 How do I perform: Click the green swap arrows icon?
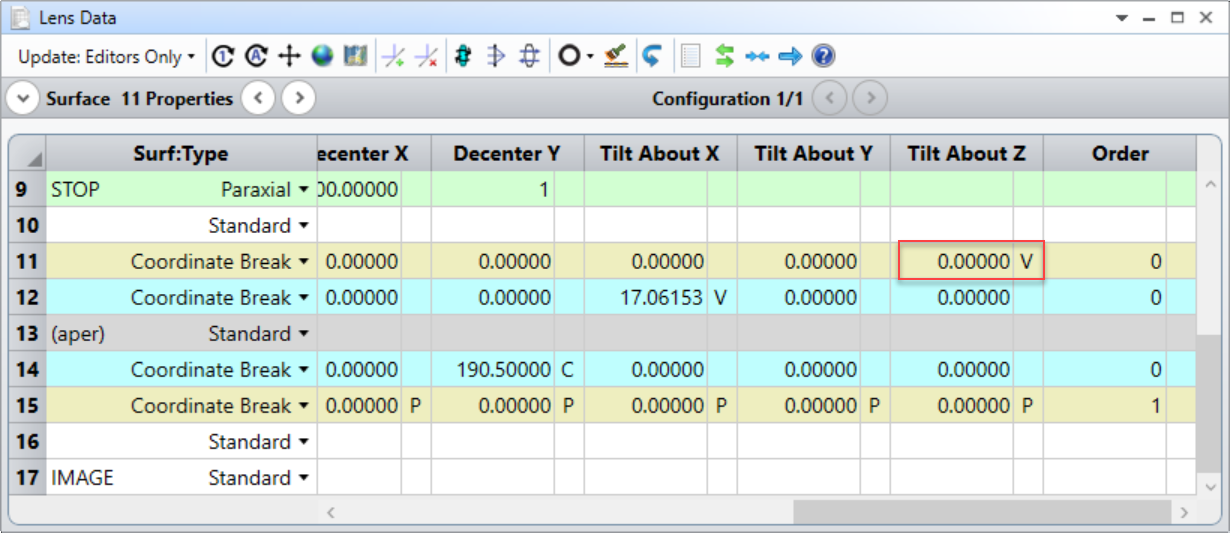725,57
